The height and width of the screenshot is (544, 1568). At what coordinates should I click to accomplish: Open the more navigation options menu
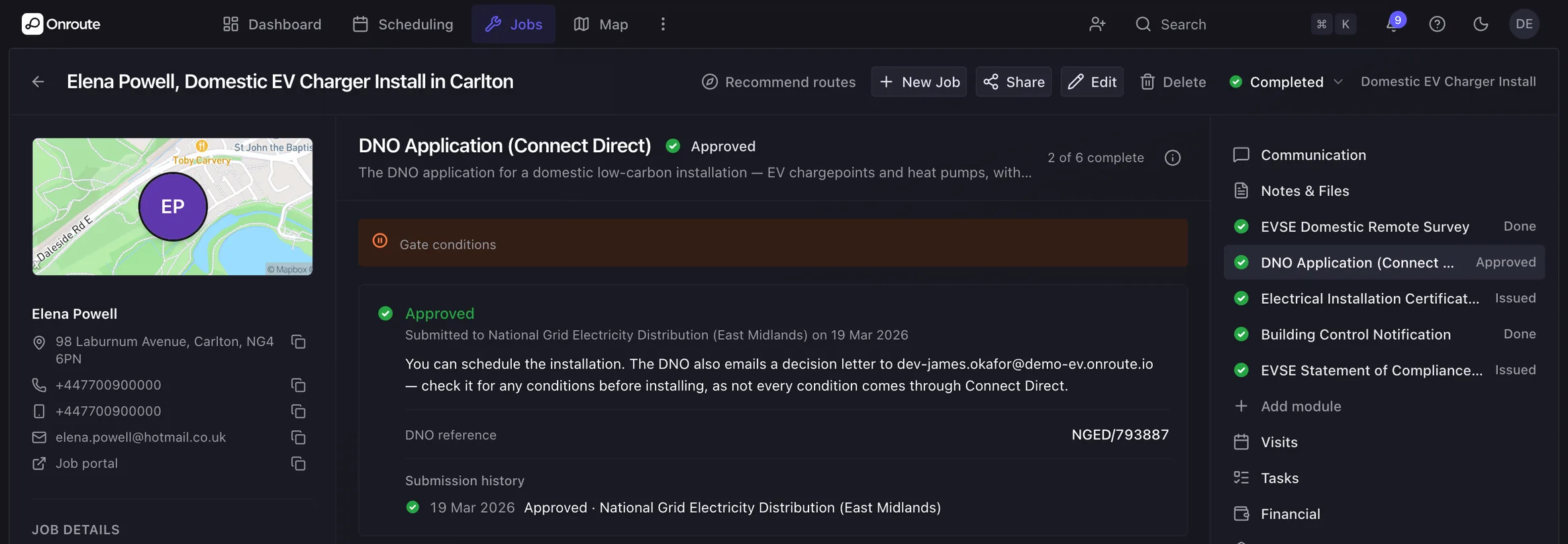(663, 24)
